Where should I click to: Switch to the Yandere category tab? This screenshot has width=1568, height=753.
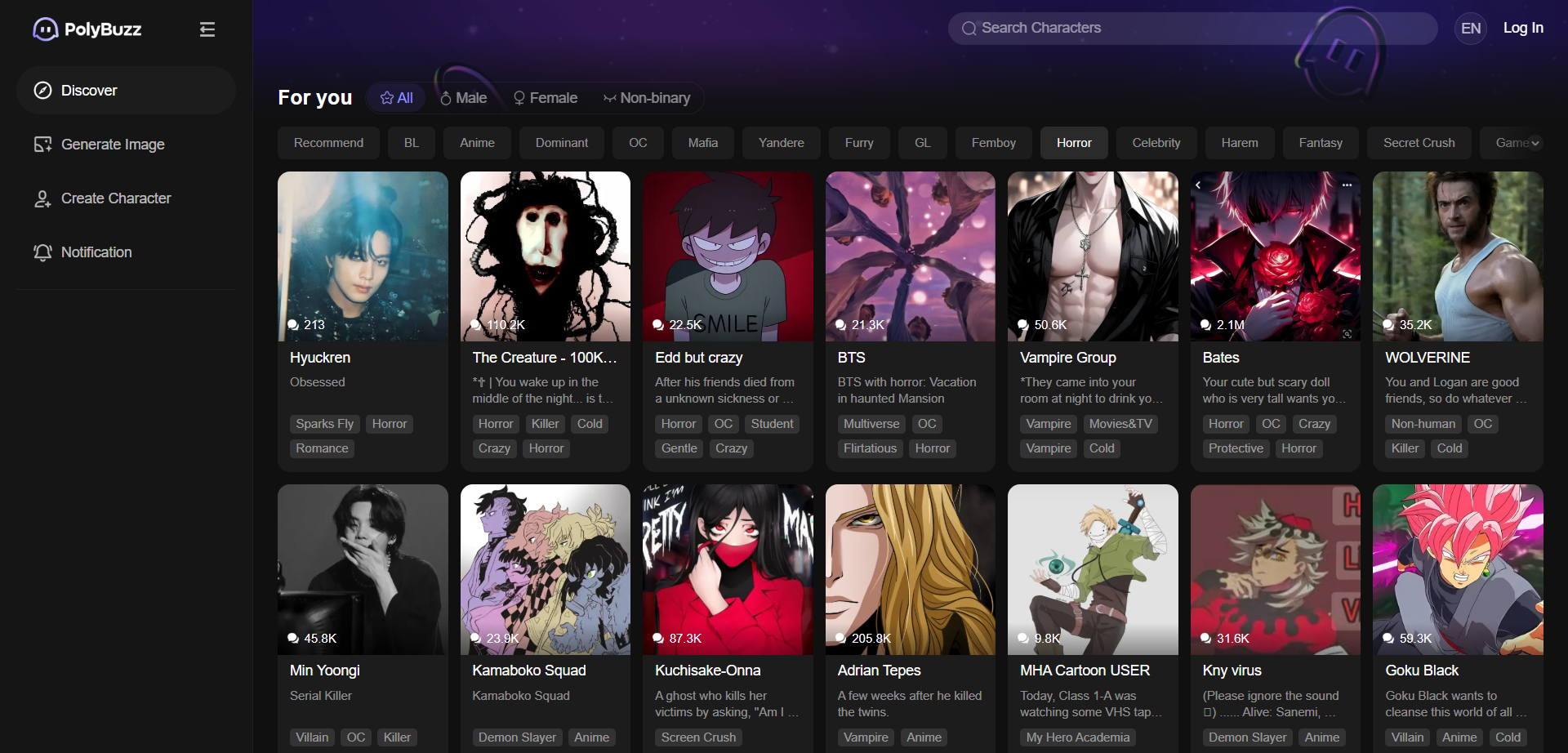pyautogui.click(x=782, y=143)
